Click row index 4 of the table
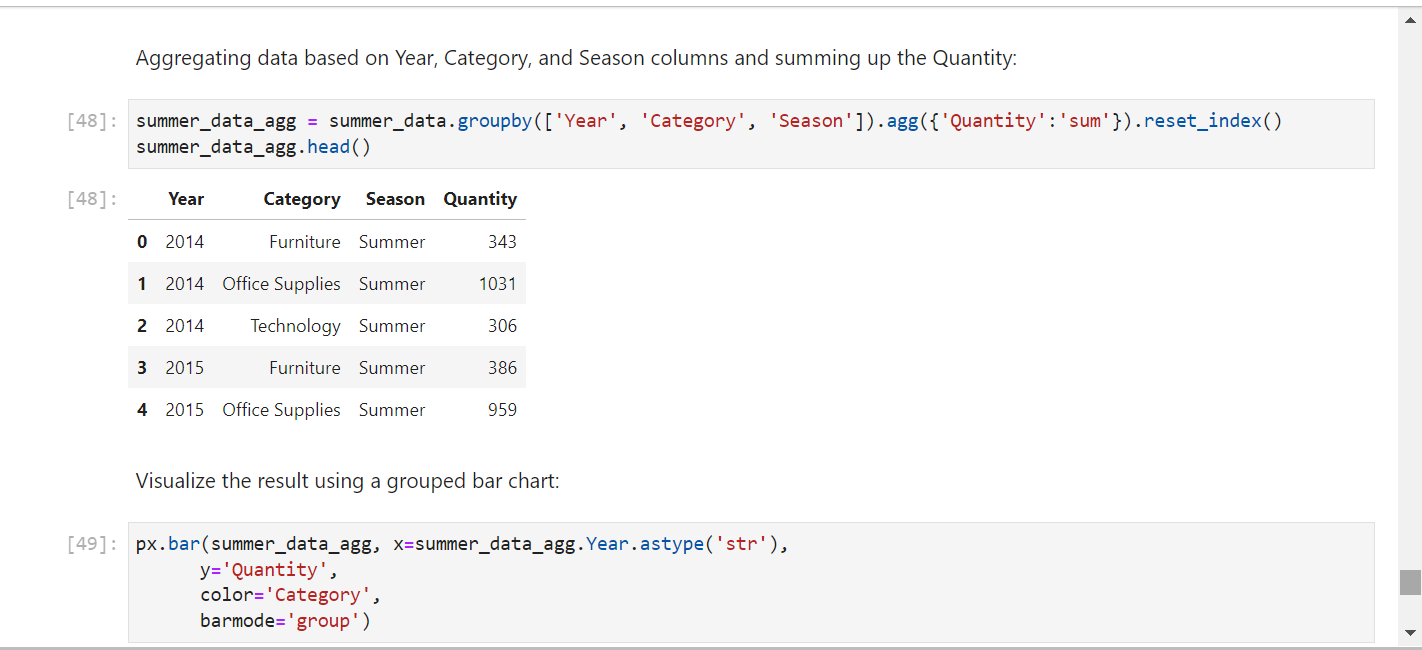Viewport: 1422px width, 650px height. pyautogui.click(x=142, y=410)
